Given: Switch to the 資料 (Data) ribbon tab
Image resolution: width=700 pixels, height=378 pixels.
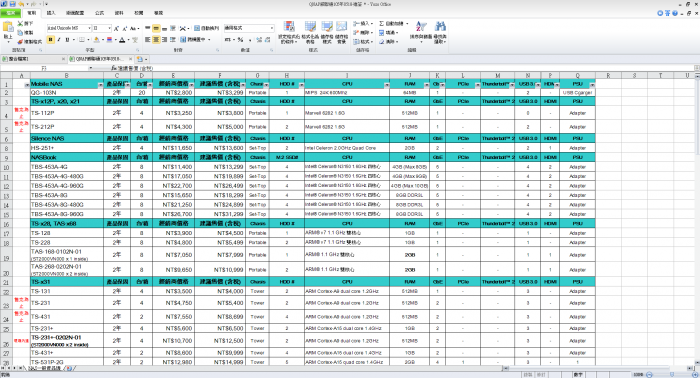Looking at the screenshot, I should pos(119,13).
